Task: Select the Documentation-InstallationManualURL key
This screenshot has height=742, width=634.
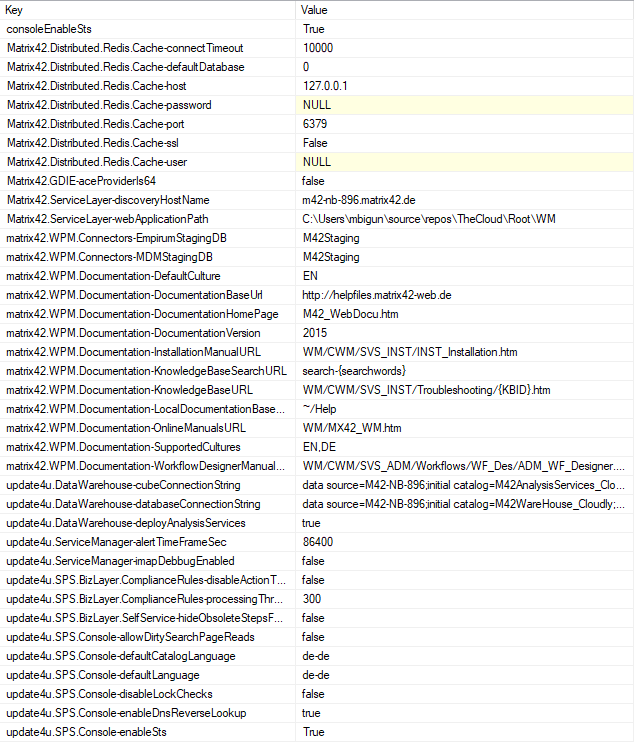Action: click(x=148, y=352)
